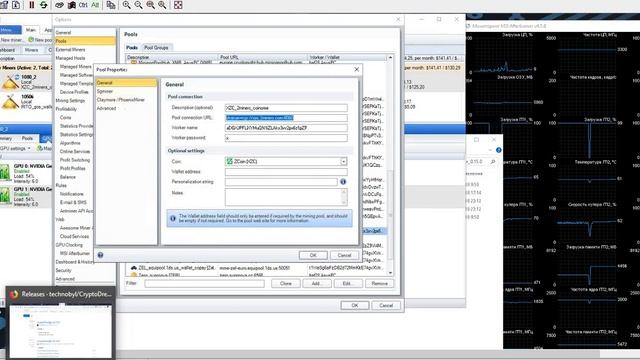The image size is (640, 360).
Task: Click OK in the Pool Properties dialog
Action: tap(313, 255)
